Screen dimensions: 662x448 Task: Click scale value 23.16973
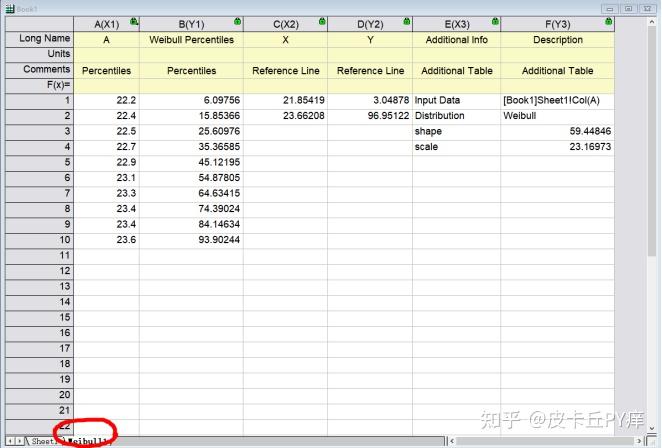(x=557, y=147)
